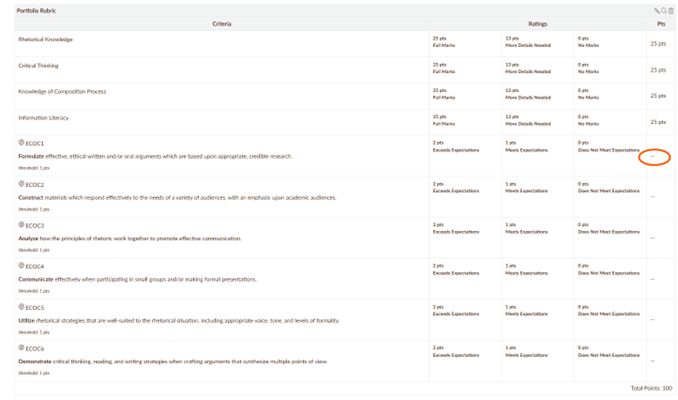Click the outcome icon beside ECOC1

(21, 142)
